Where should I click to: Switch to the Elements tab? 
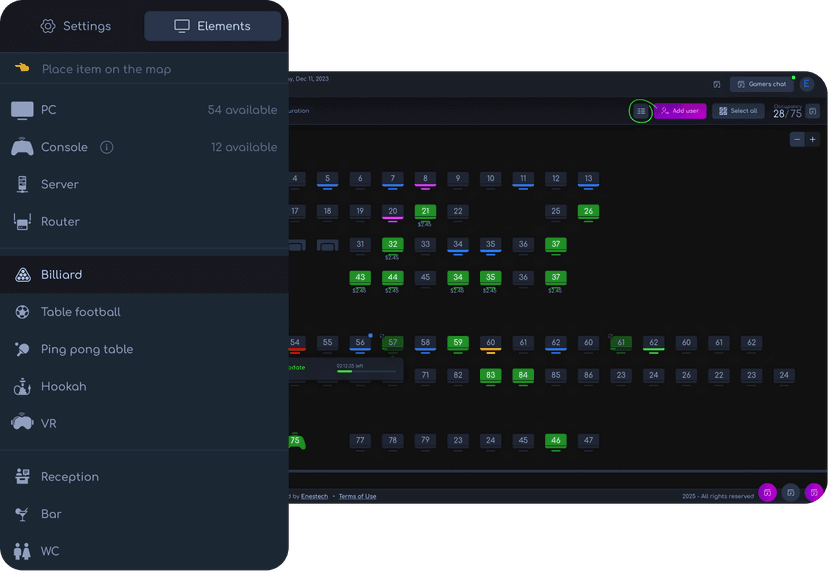[212, 26]
